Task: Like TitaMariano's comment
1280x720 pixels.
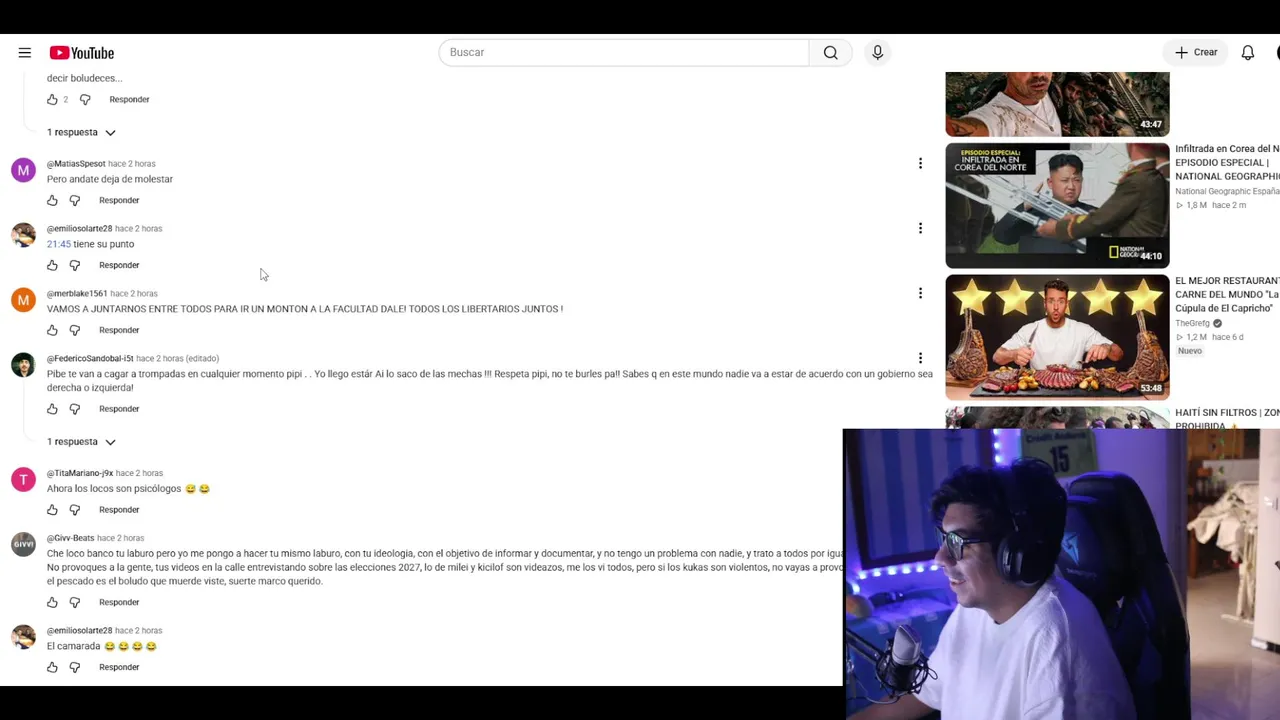Action: 52,510
